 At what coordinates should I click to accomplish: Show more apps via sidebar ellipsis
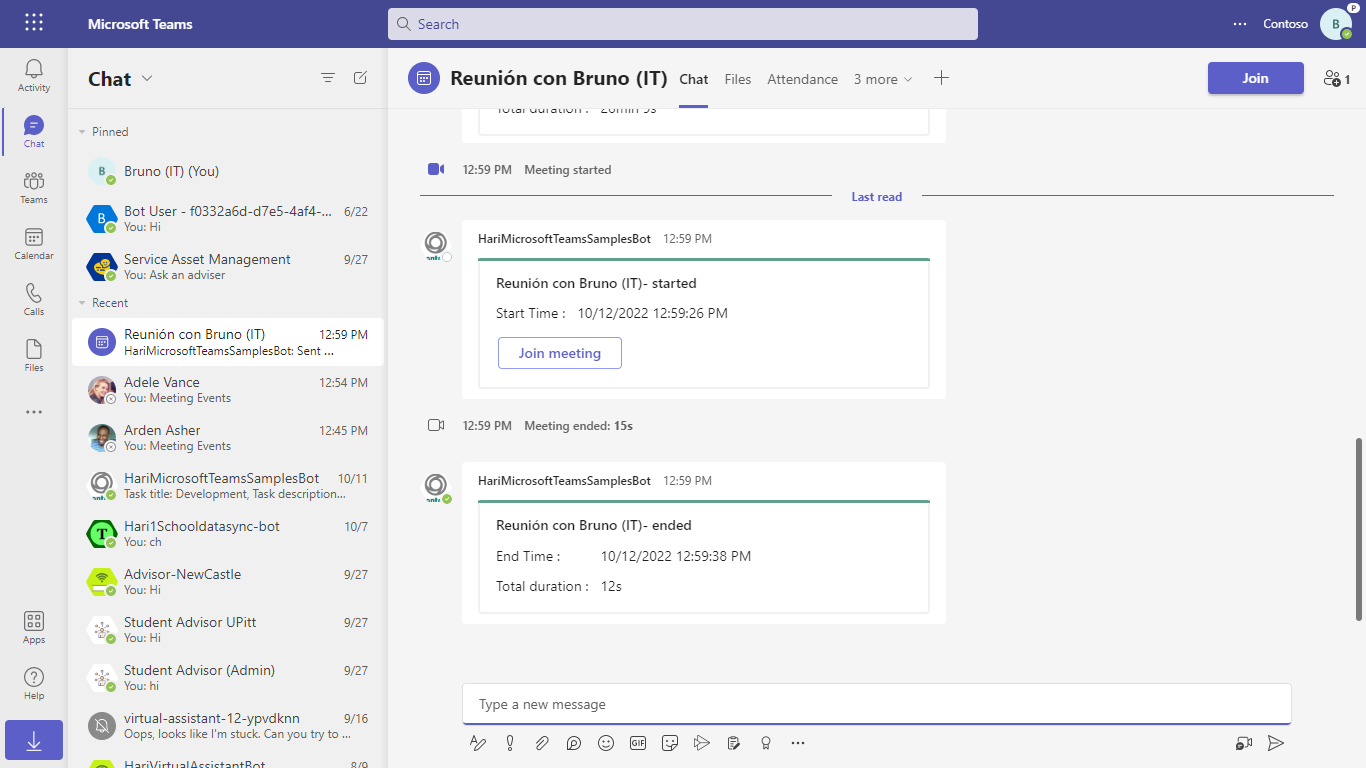click(x=34, y=411)
